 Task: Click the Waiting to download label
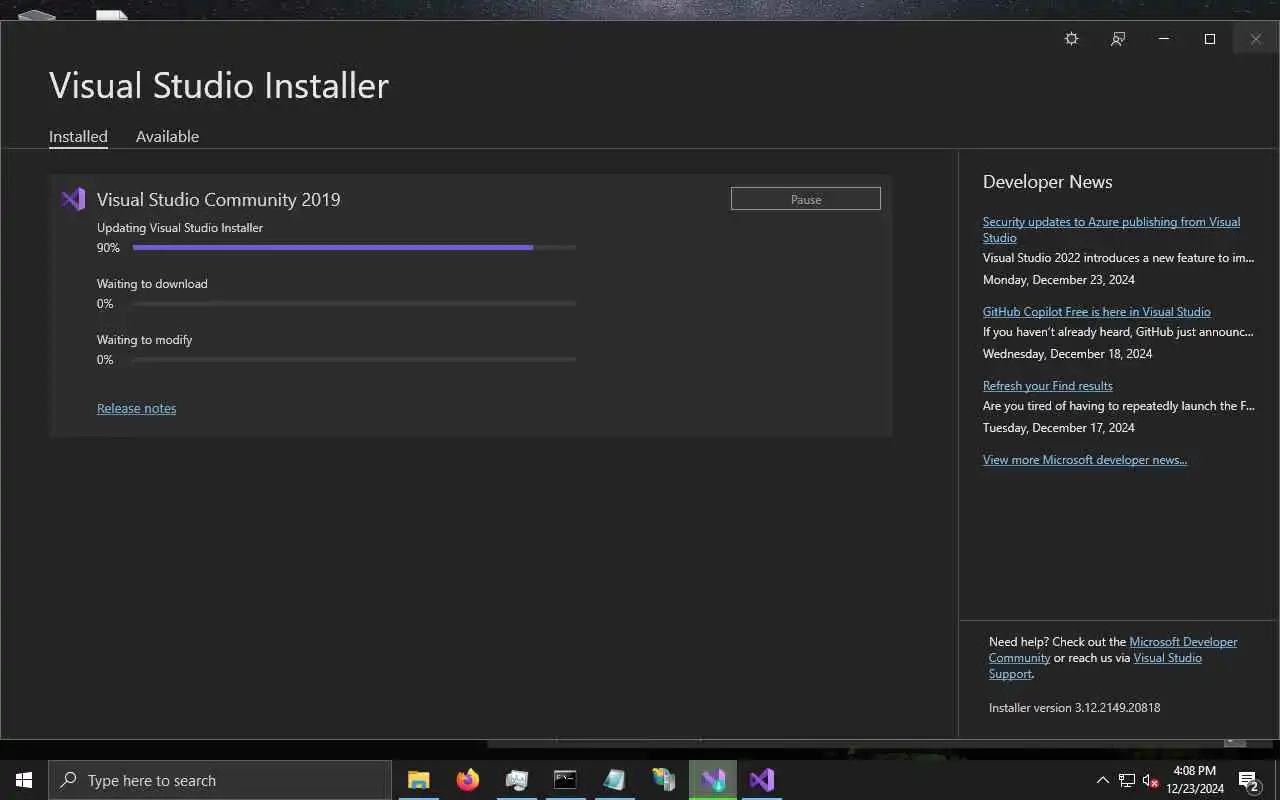[x=152, y=284]
